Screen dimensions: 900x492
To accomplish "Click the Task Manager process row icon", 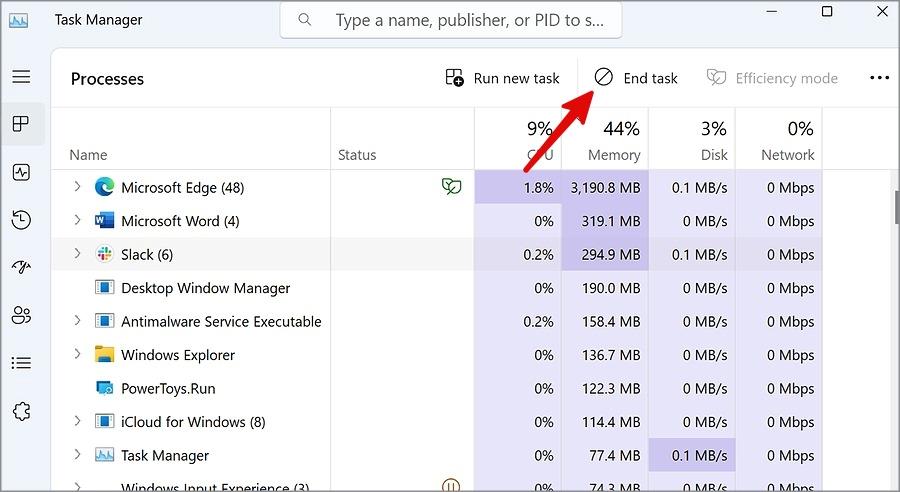I will 104,455.
